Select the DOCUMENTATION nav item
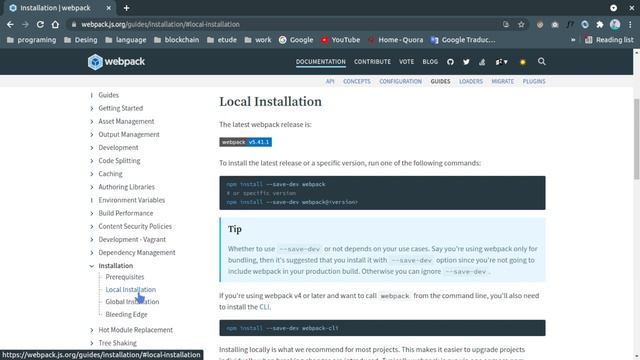 click(x=321, y=62)
